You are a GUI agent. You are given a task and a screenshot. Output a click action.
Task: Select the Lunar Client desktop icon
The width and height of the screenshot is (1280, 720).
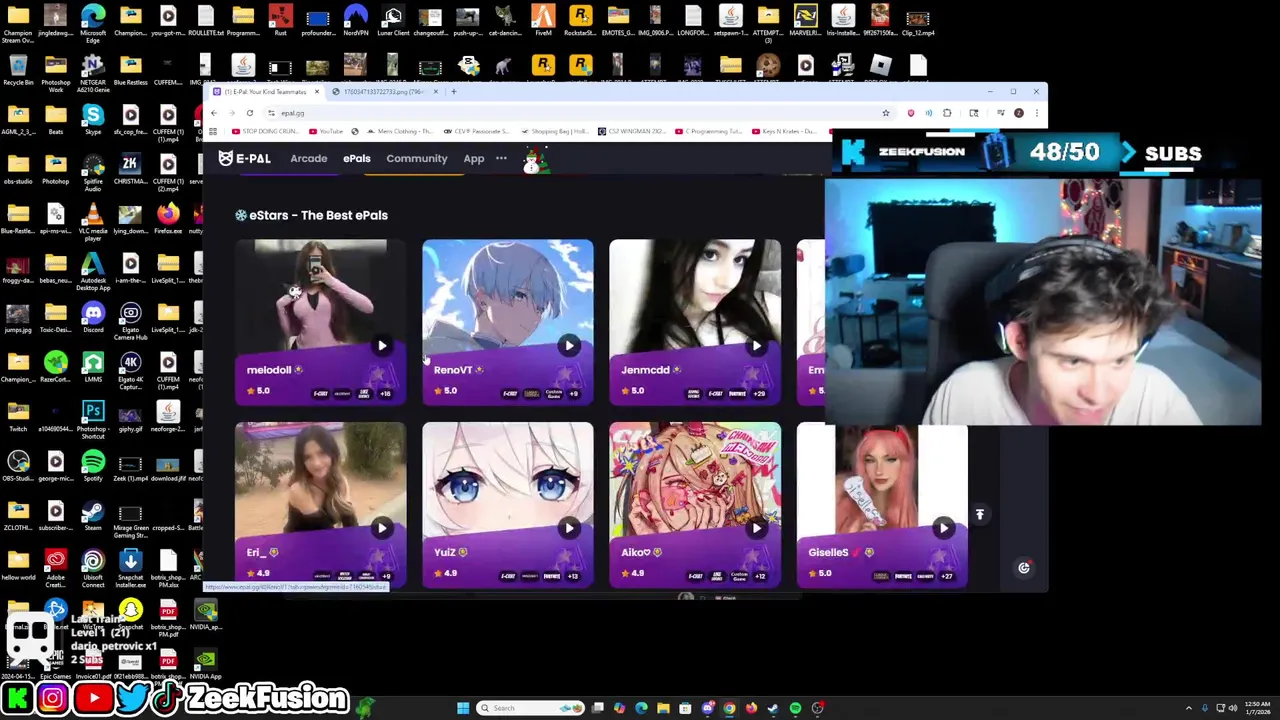[392, 18]
